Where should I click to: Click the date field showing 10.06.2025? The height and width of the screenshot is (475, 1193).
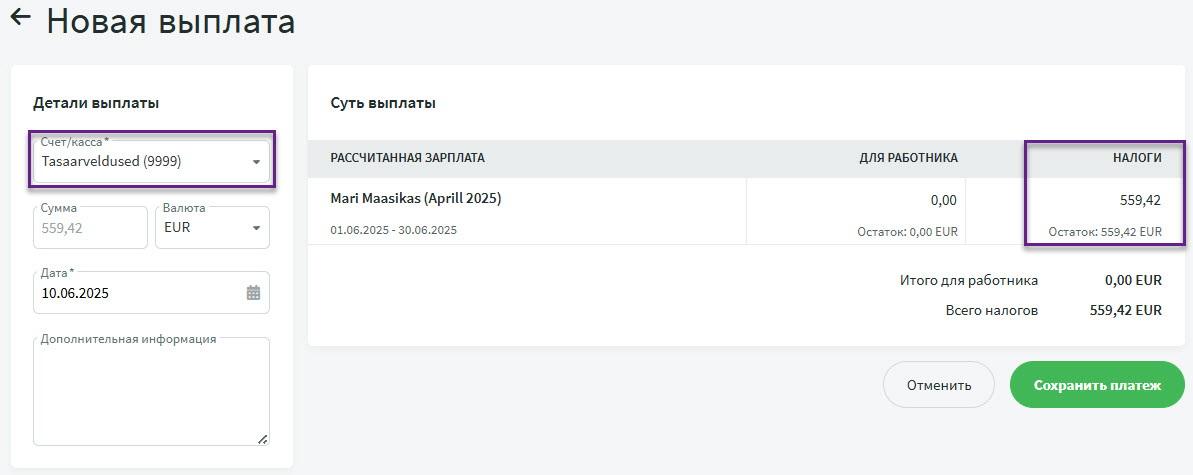click(x=151, y=292)
